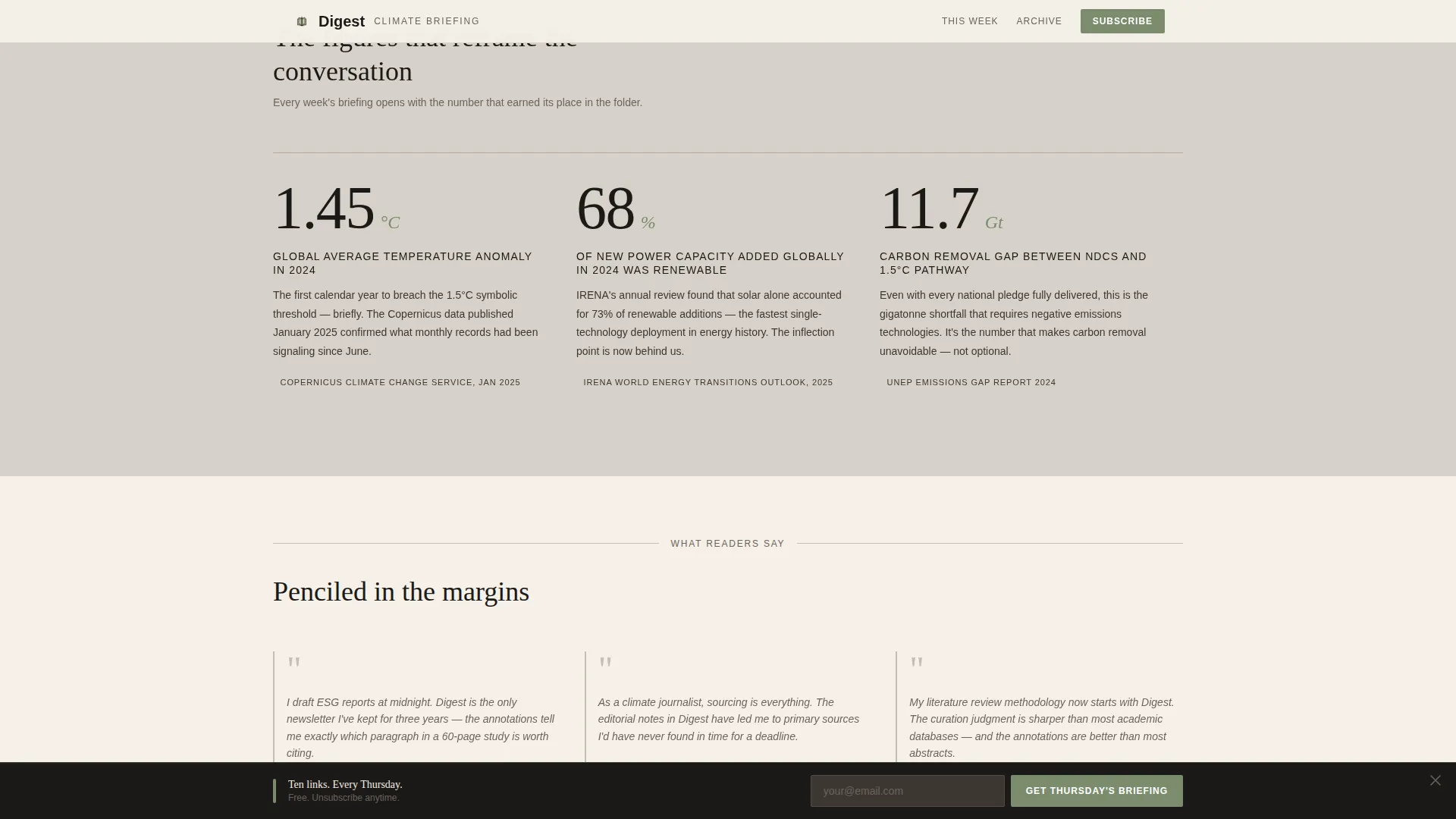This screenshot has height=819, width=1456.
Task: Click 'Free. Unsubscribe anytime.' note
Action: point(344,798)
